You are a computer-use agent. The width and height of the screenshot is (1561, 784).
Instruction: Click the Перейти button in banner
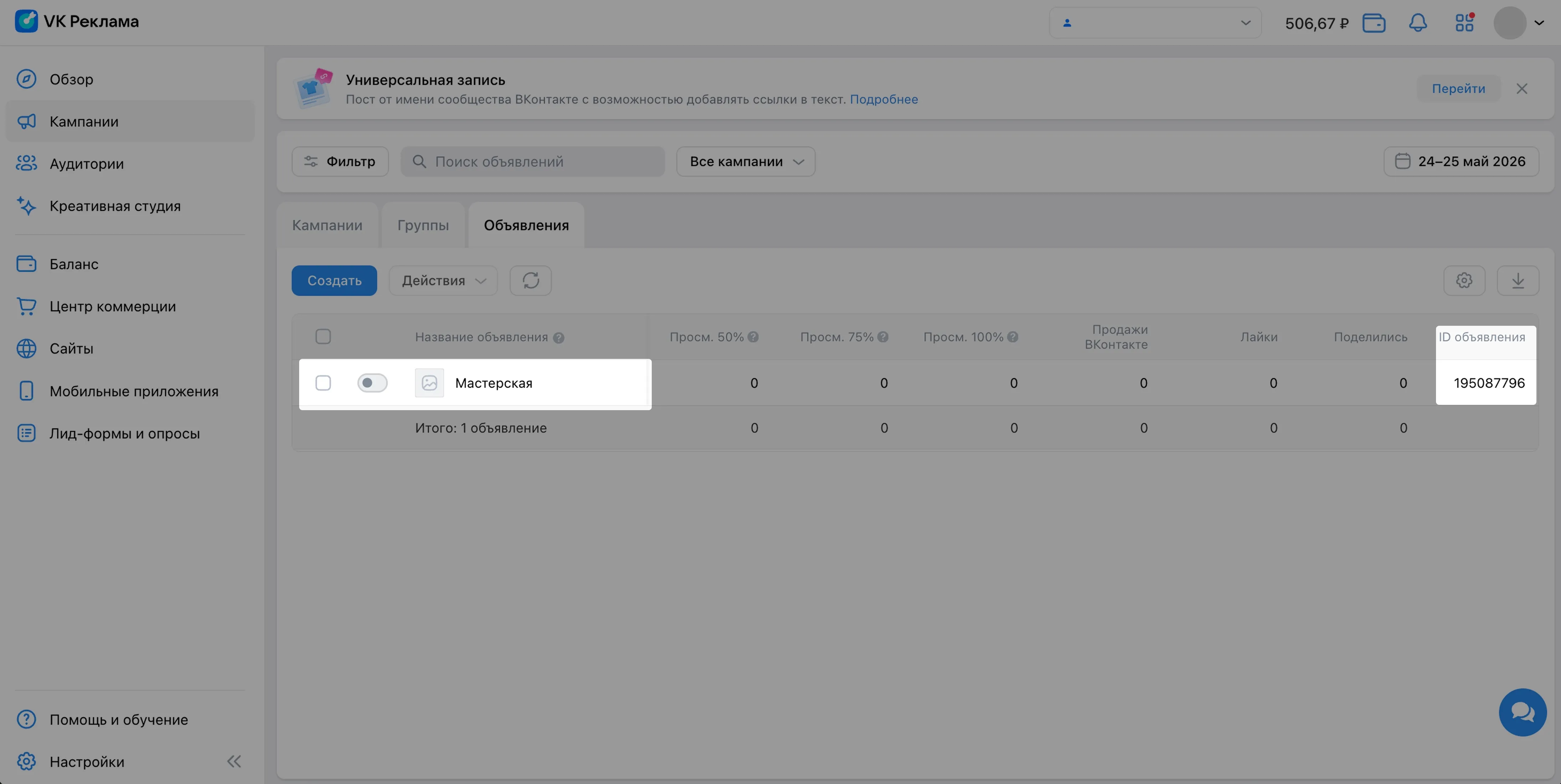[1458, 88]
